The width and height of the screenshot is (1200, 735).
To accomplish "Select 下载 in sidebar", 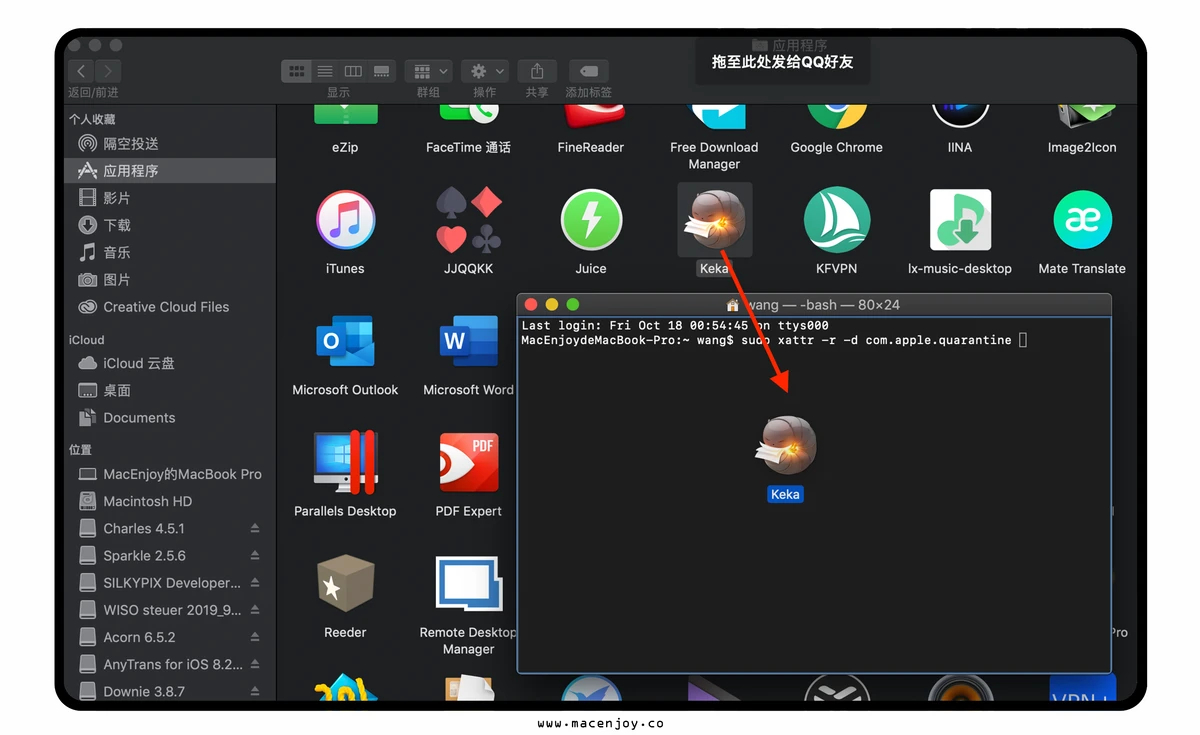I will [x=171, y=225].
